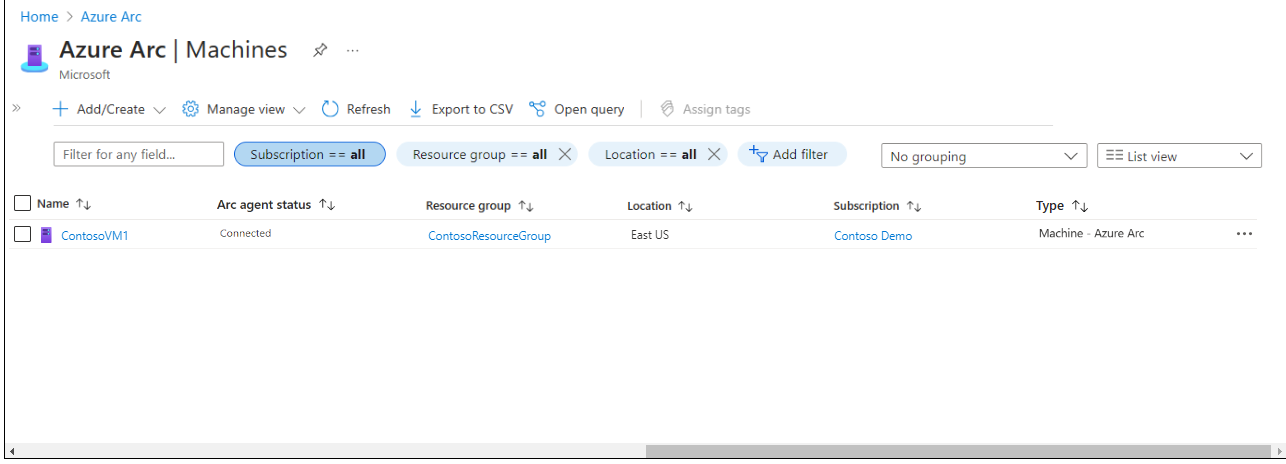The width and height of the screenshot is (1286, 464).
Task: Export the machine list to CSV
Action: point(460,109)
